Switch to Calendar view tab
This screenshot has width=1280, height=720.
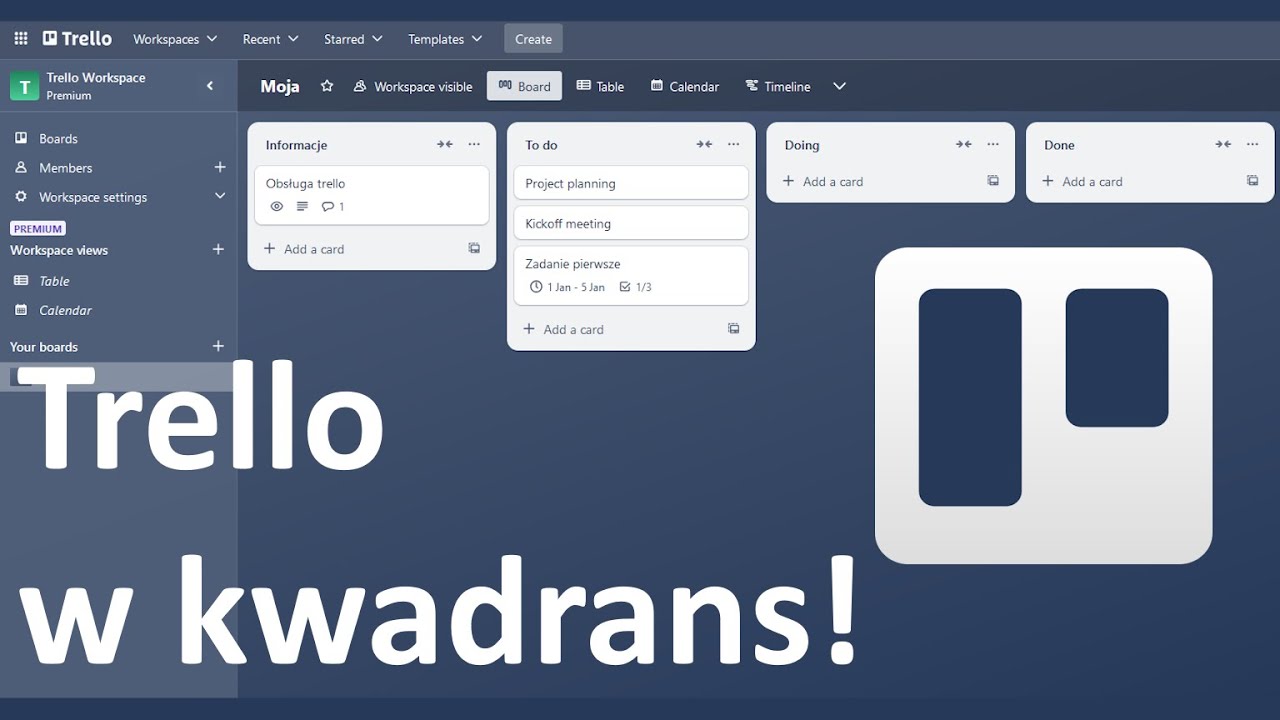coord(685,86)
